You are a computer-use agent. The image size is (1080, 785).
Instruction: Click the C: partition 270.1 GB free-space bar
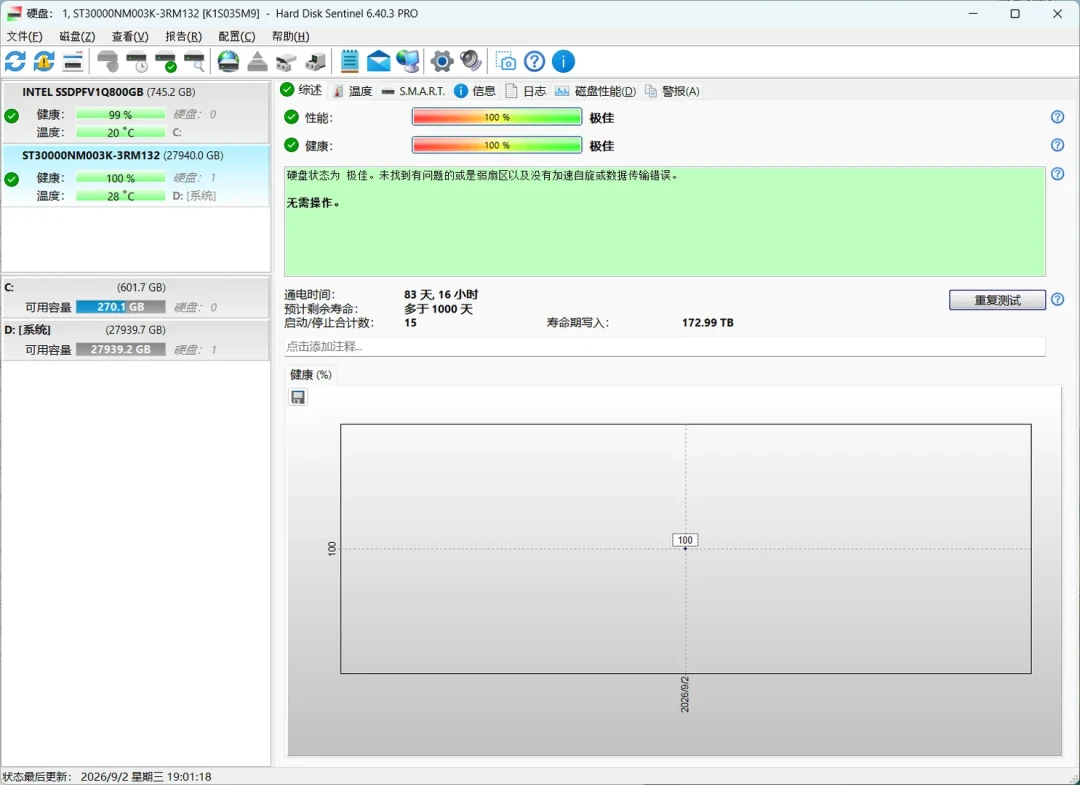pos(121,307)
